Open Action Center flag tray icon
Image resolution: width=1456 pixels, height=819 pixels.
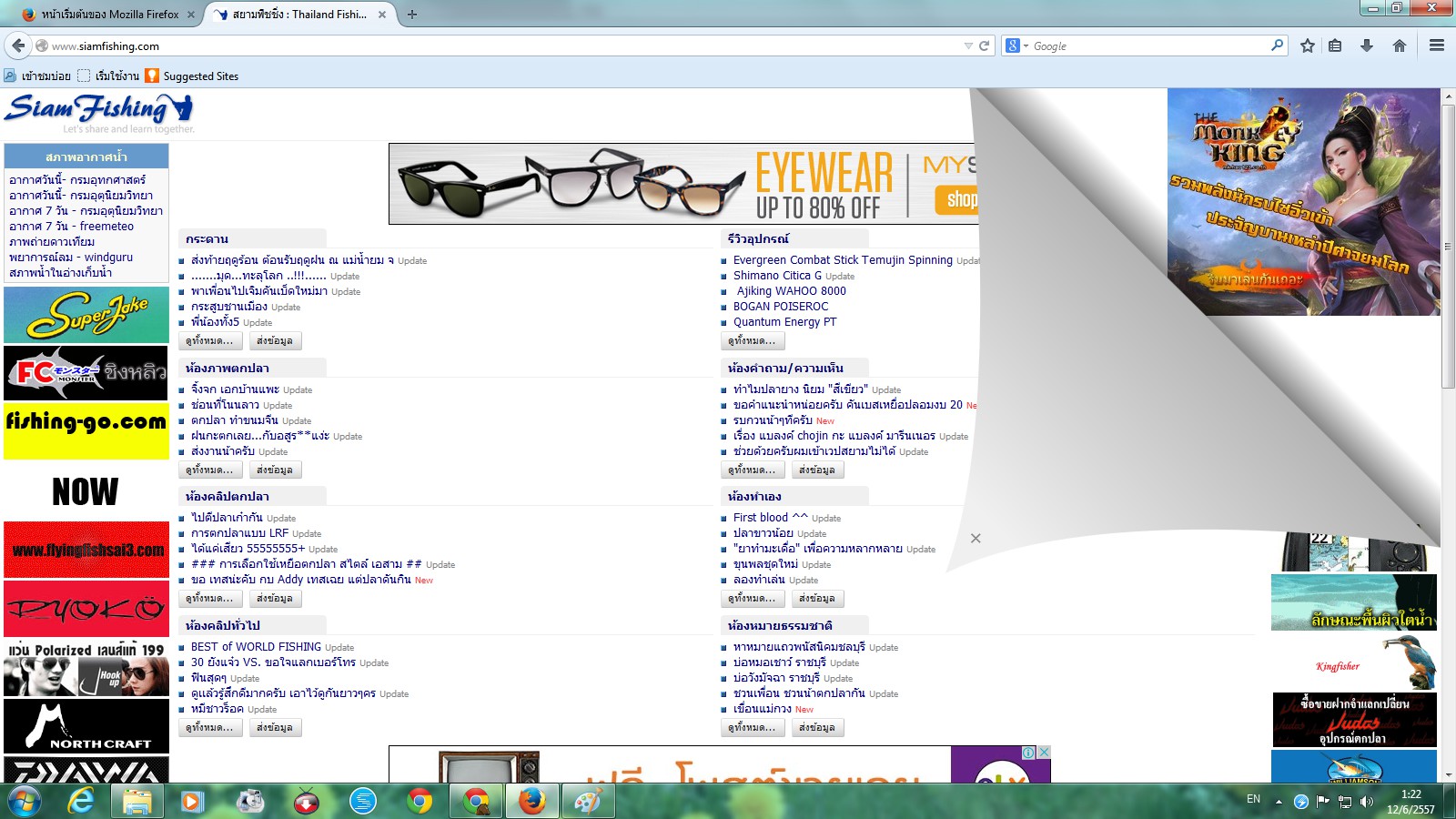click(x=1322, y=801)
